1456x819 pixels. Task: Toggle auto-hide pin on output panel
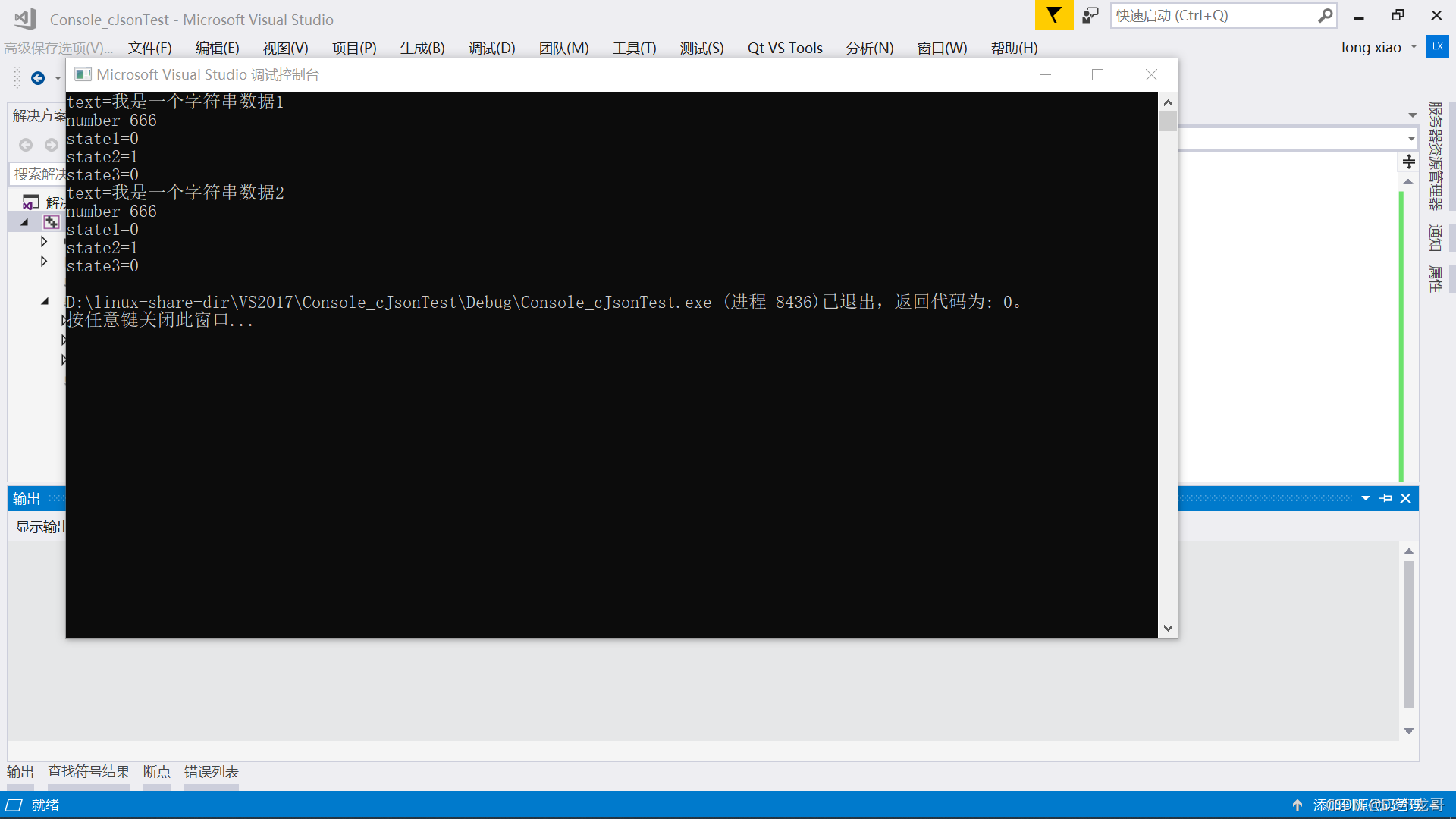pos(1385,498)
